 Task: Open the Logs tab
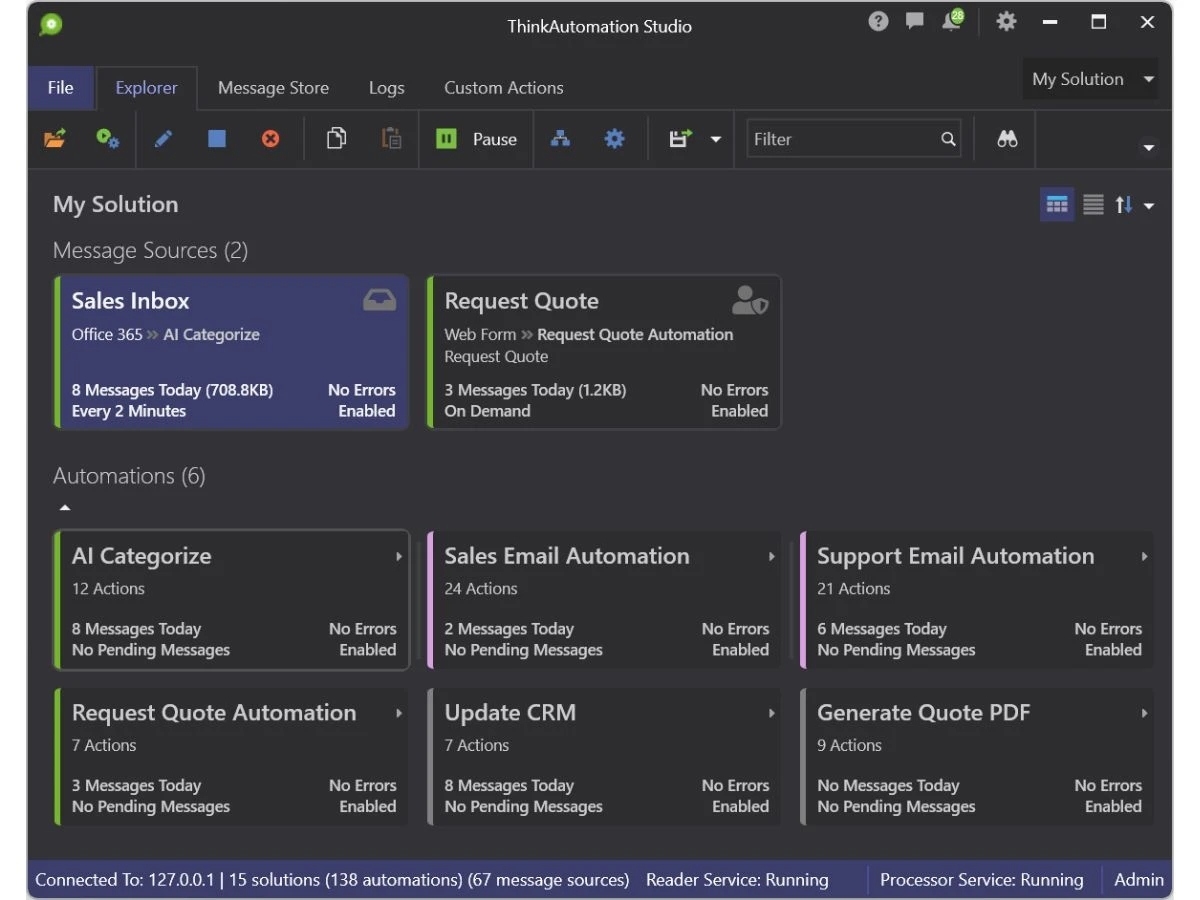click(x=386, y=88)
